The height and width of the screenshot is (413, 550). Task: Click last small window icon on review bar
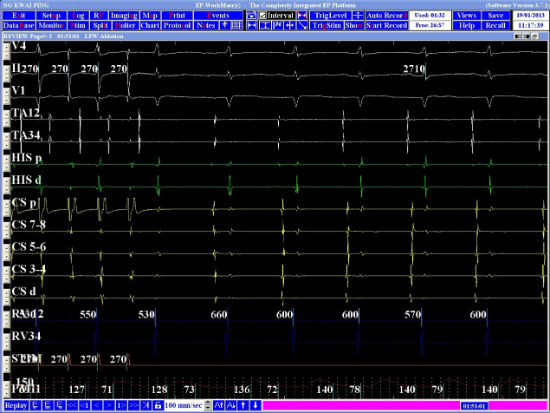click(535, 36)
